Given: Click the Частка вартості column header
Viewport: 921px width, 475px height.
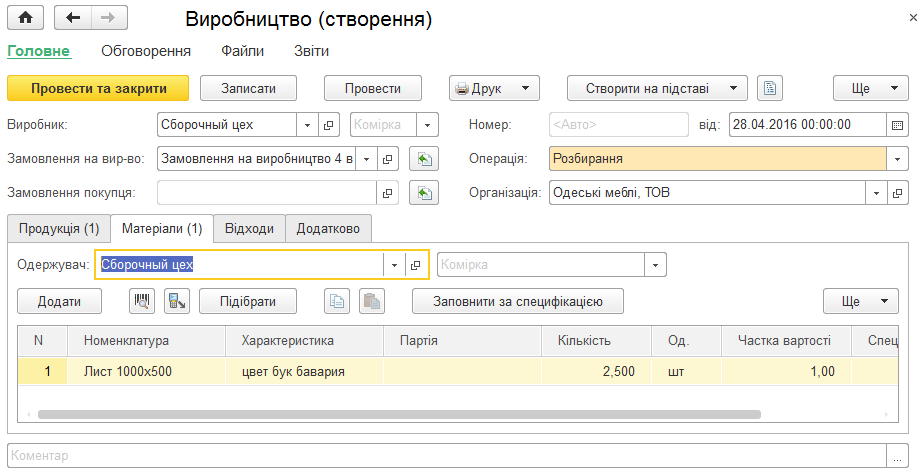Looking at the screenshot, I should pyautogui.click(x=786, y=341).
